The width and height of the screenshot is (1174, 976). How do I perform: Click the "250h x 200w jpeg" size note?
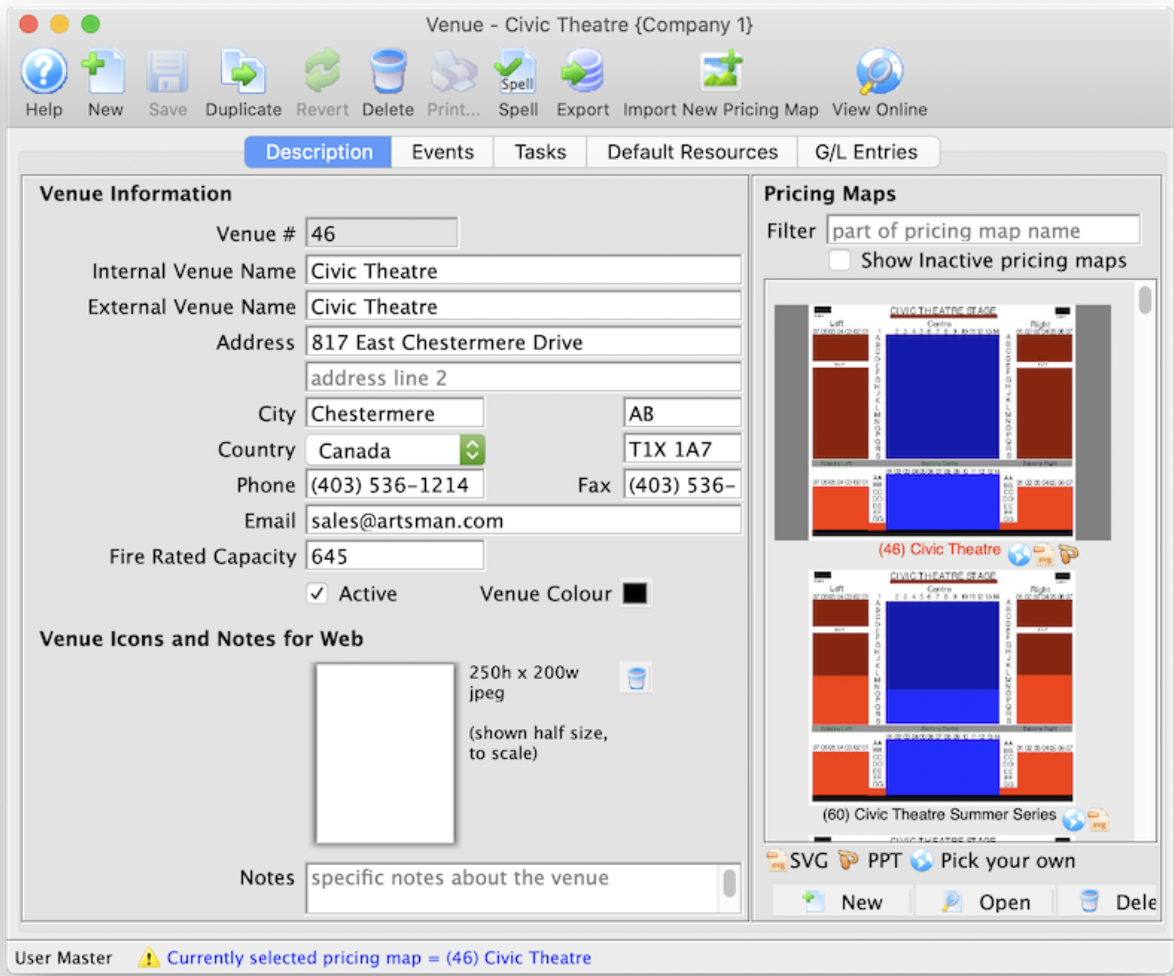click(523, 683)
